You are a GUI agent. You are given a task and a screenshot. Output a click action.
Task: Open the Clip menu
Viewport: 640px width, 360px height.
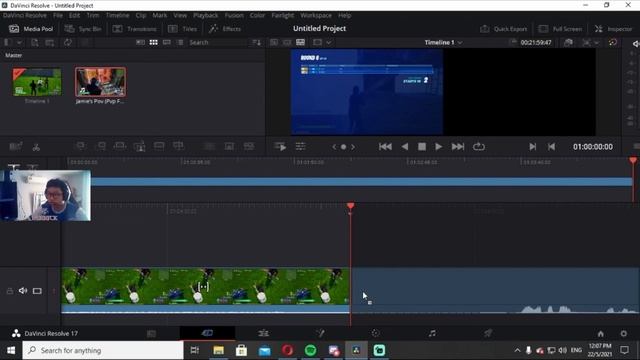click(x=141, y=15)
